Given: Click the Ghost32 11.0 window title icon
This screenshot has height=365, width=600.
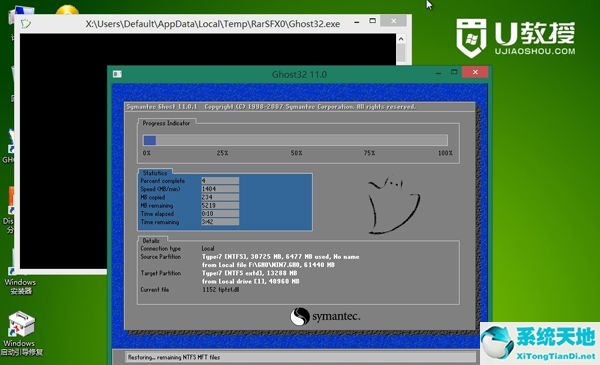Looking at the screenshot, I should tap(117, 74).
